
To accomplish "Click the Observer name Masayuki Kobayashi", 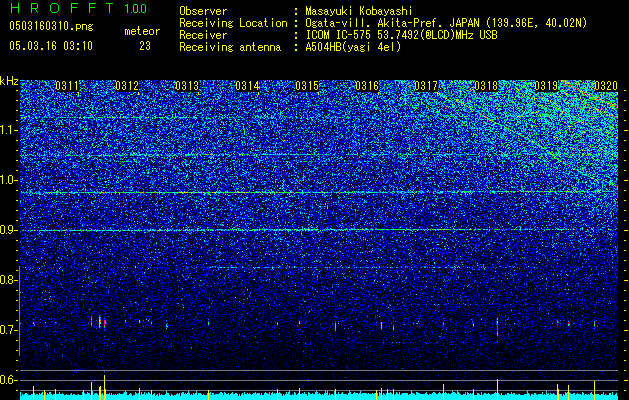I will (x=359, y=11).
